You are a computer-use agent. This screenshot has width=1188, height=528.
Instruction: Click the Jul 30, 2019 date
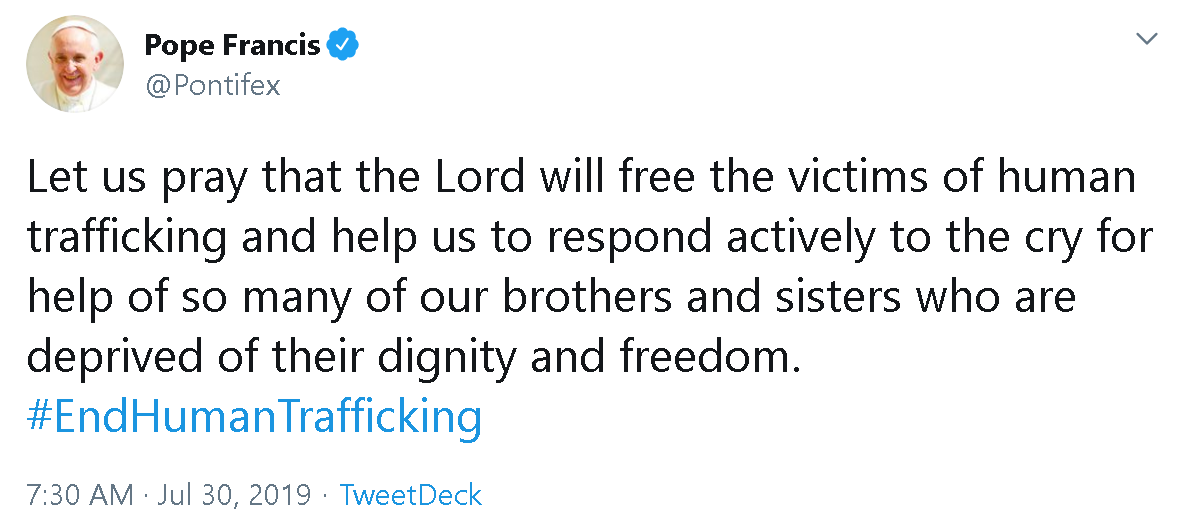click(235, 495)
